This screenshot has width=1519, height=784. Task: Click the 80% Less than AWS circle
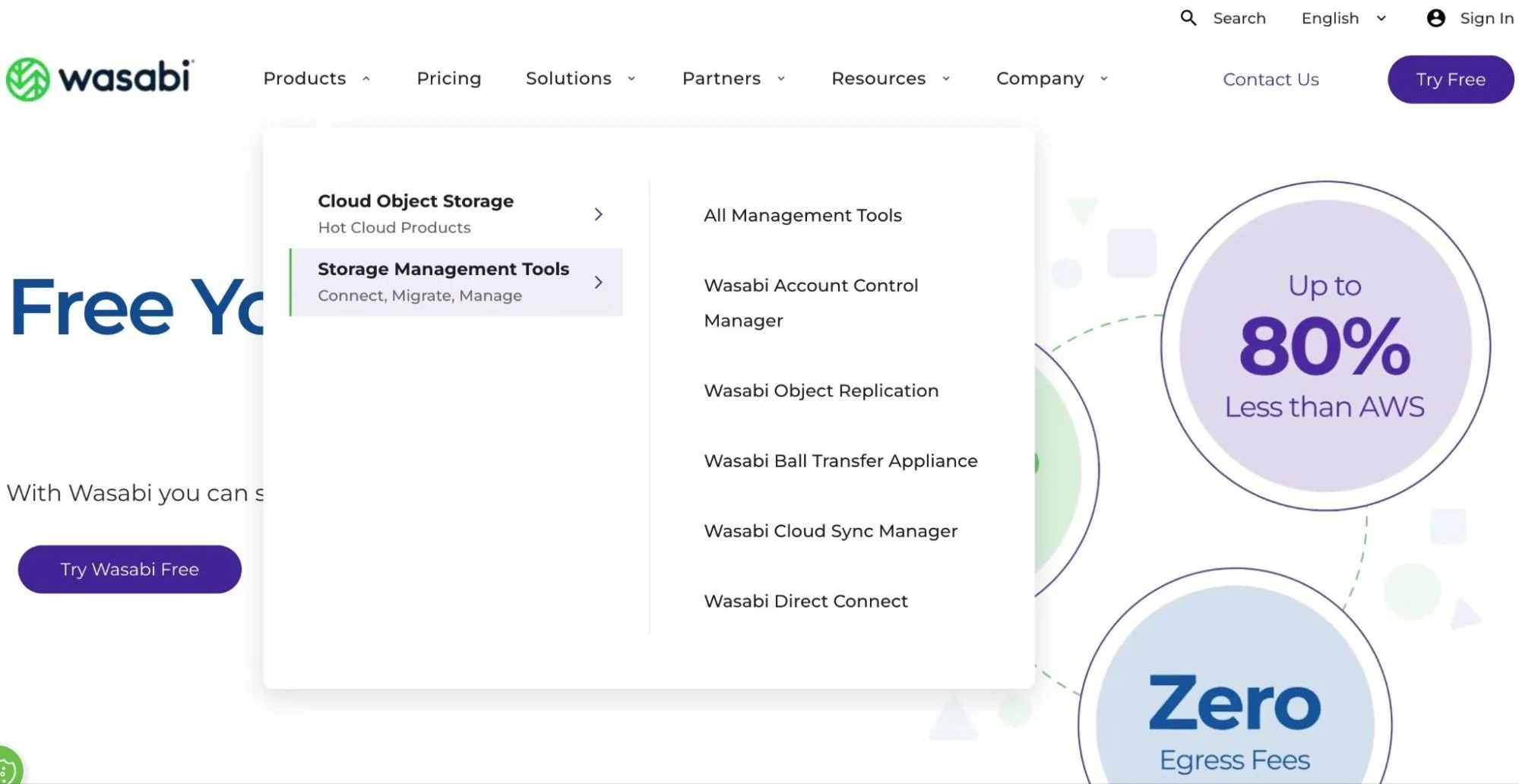pos(1325,346)
